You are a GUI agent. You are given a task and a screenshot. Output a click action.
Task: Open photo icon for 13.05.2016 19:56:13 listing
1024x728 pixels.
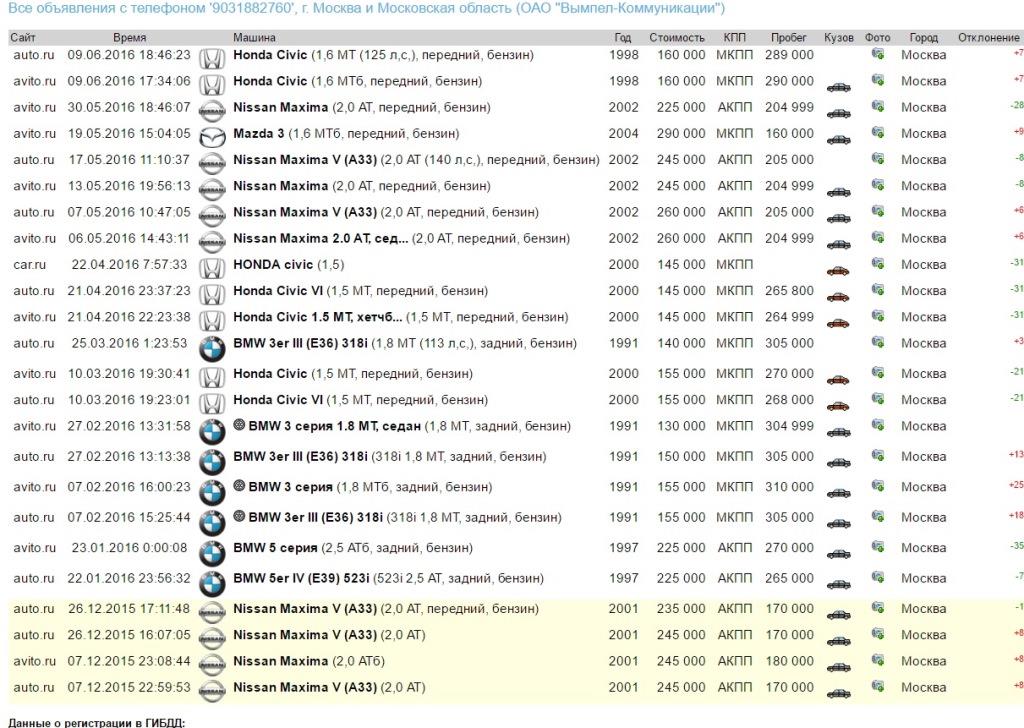pos(878,185)
